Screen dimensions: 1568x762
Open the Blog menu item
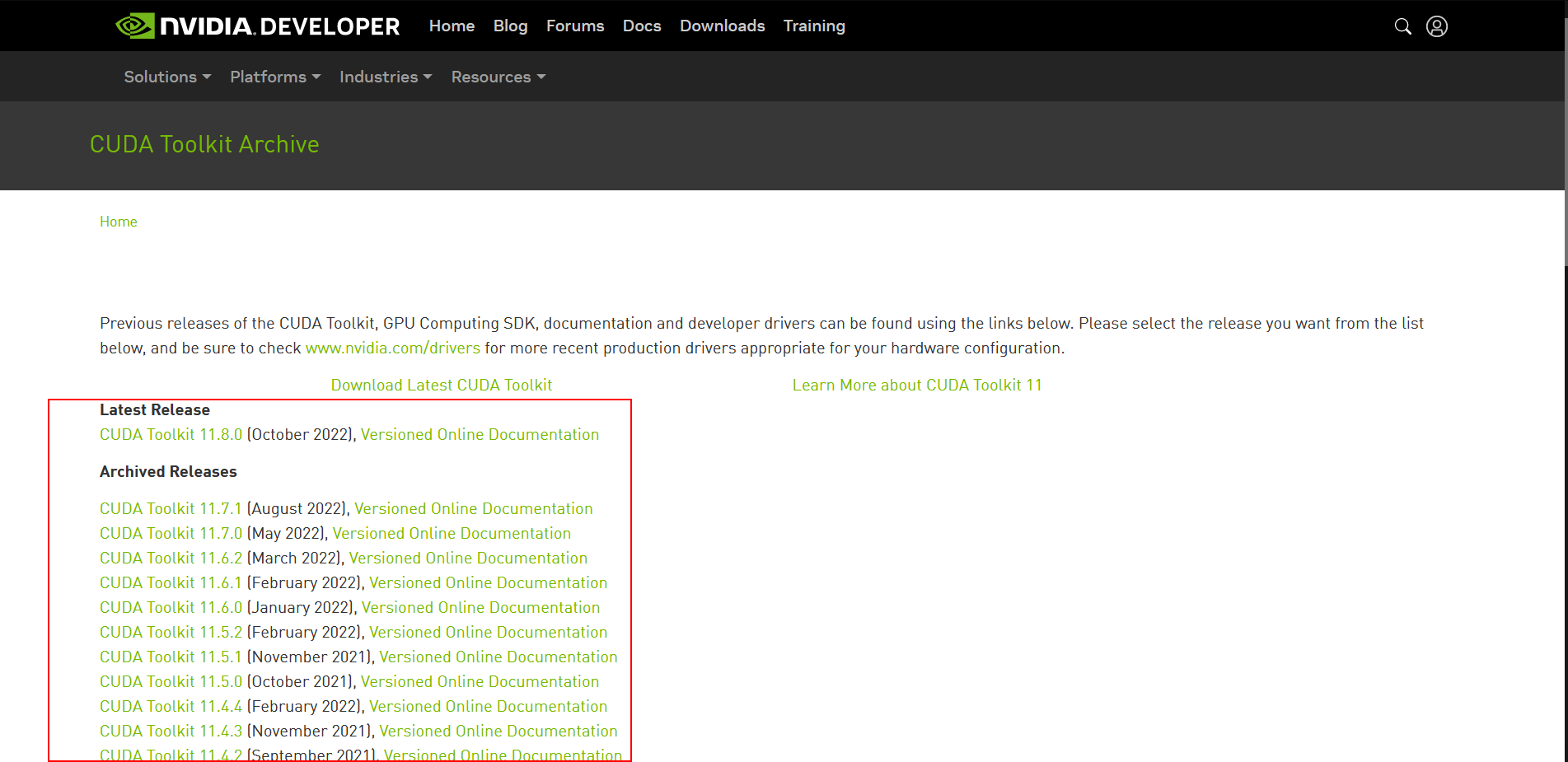pyautogui.click(x=510, y=26)
